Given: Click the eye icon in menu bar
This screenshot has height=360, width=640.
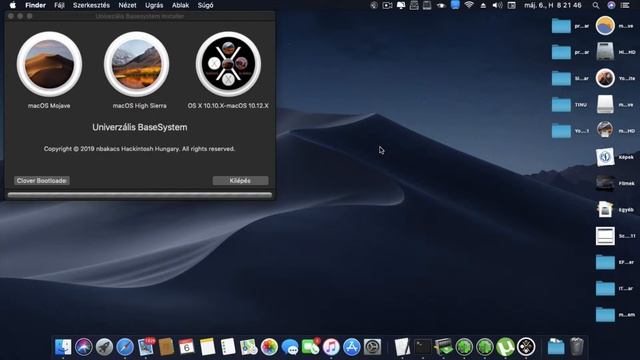Looking at the screenshot, I should tap(441, 5).
